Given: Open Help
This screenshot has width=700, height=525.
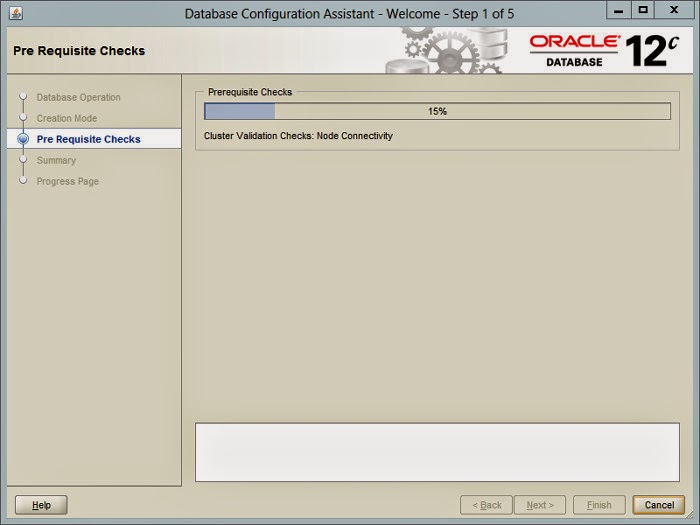Looking at the screenshot, I should pyautogui.click(x=41, y=505).
